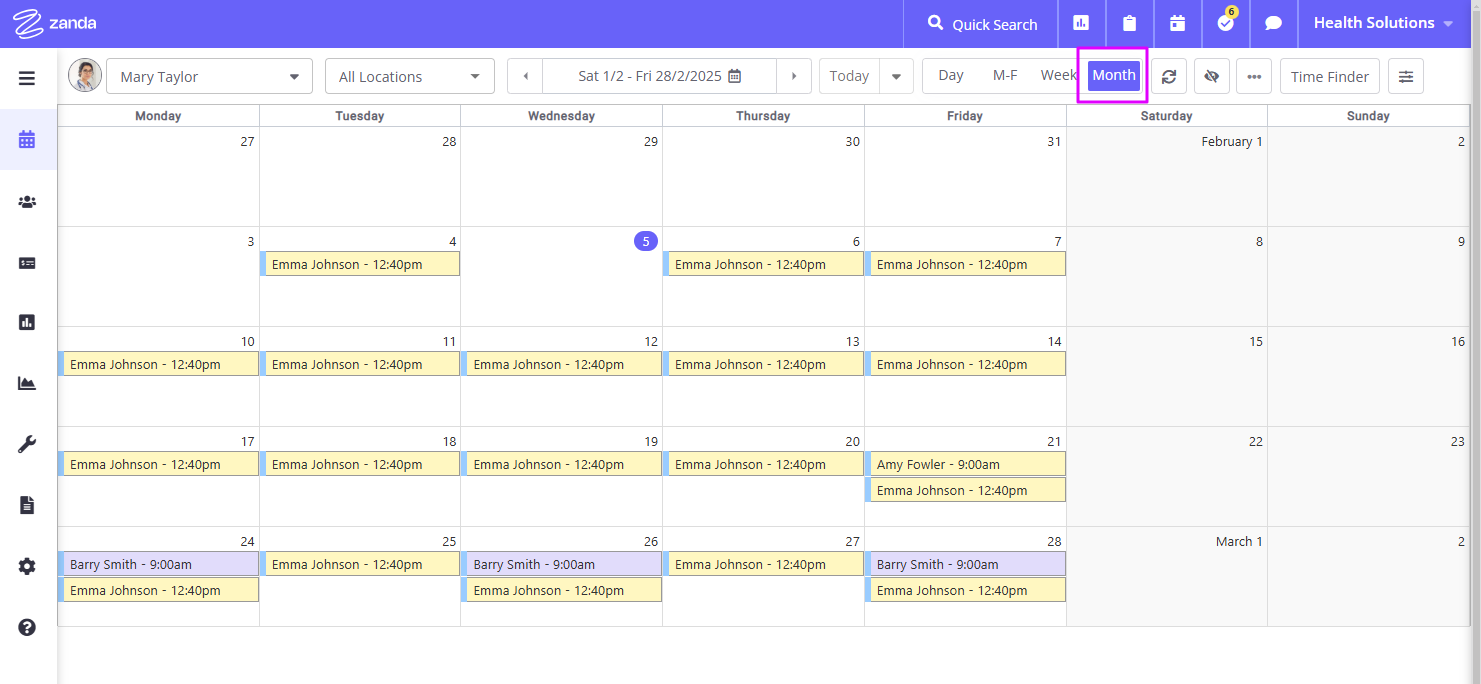Open Emma Johnson appointment on Wednesday 12

[x=562, y=364]
